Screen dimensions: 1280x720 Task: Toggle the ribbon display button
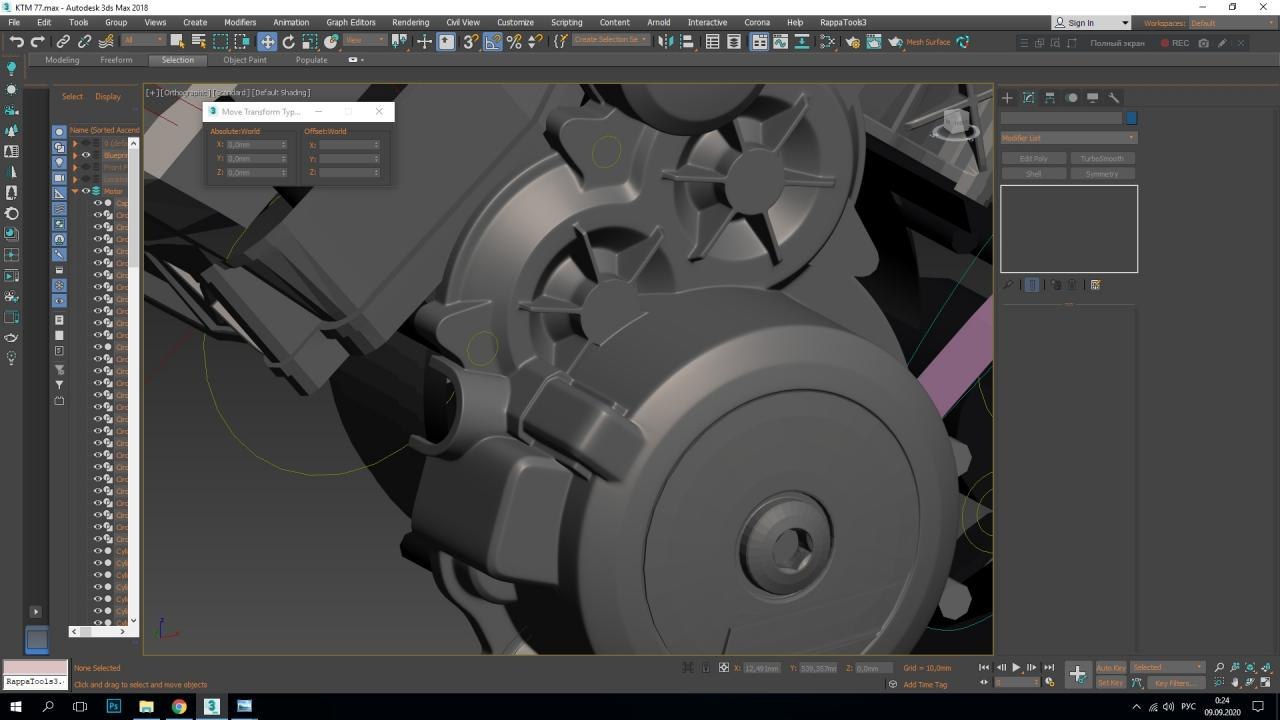[x=759, y=42]
